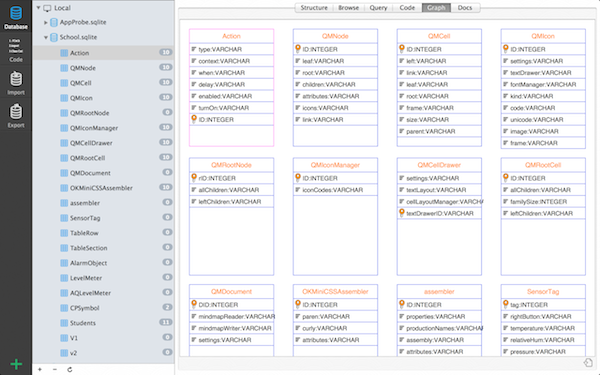The image size is (600, 375).
Task: Click the row count badge beside CPSymbol
Action: (167, 307)
